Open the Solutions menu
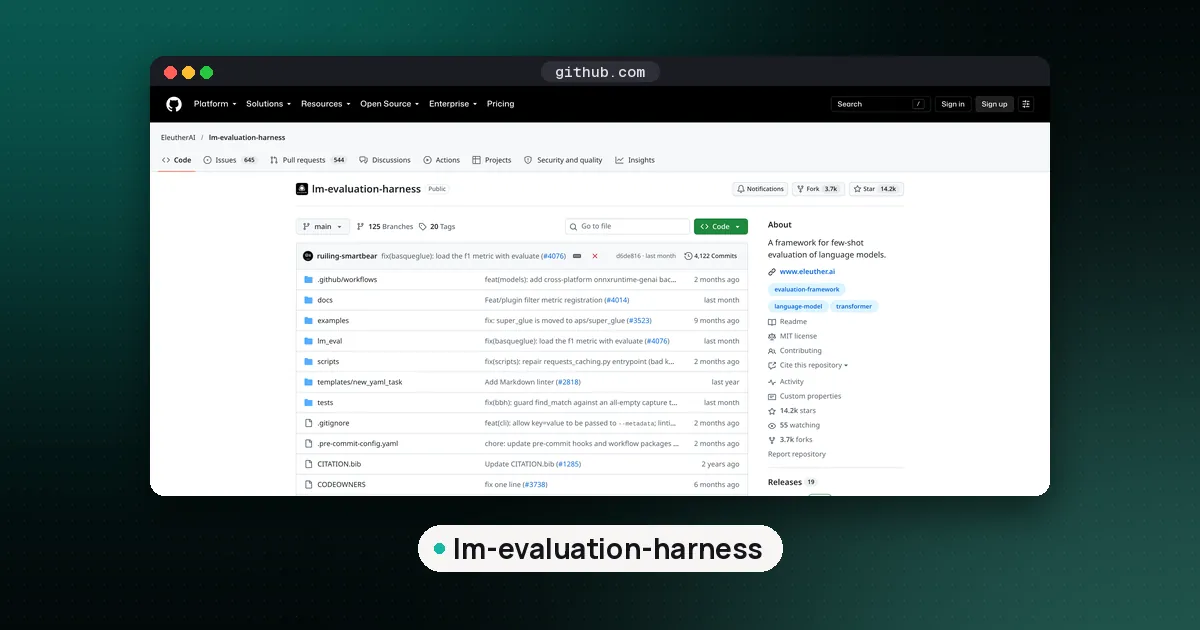Viewport: 1200px width, 630px height. coord(269,104)
